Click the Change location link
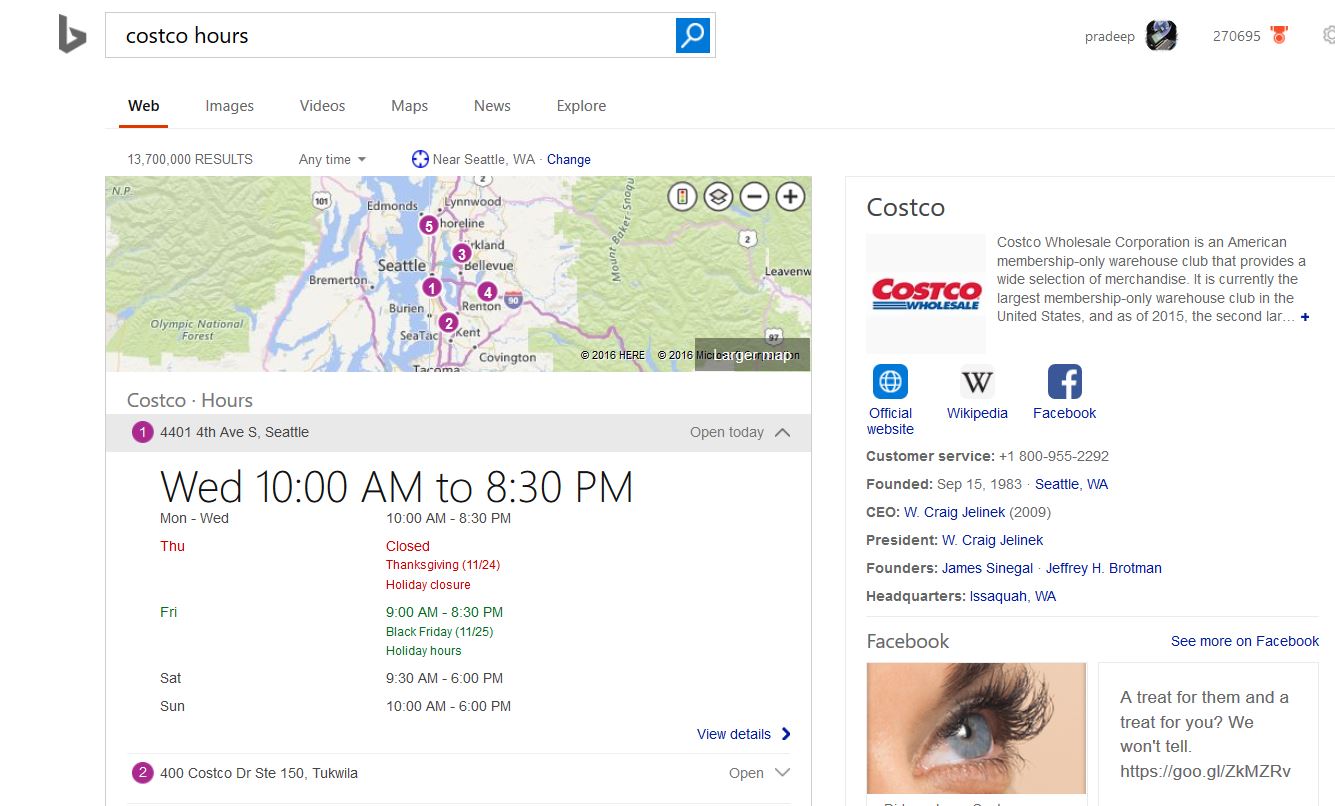The width and height of the screenshot is (1335, 806). 569,159
